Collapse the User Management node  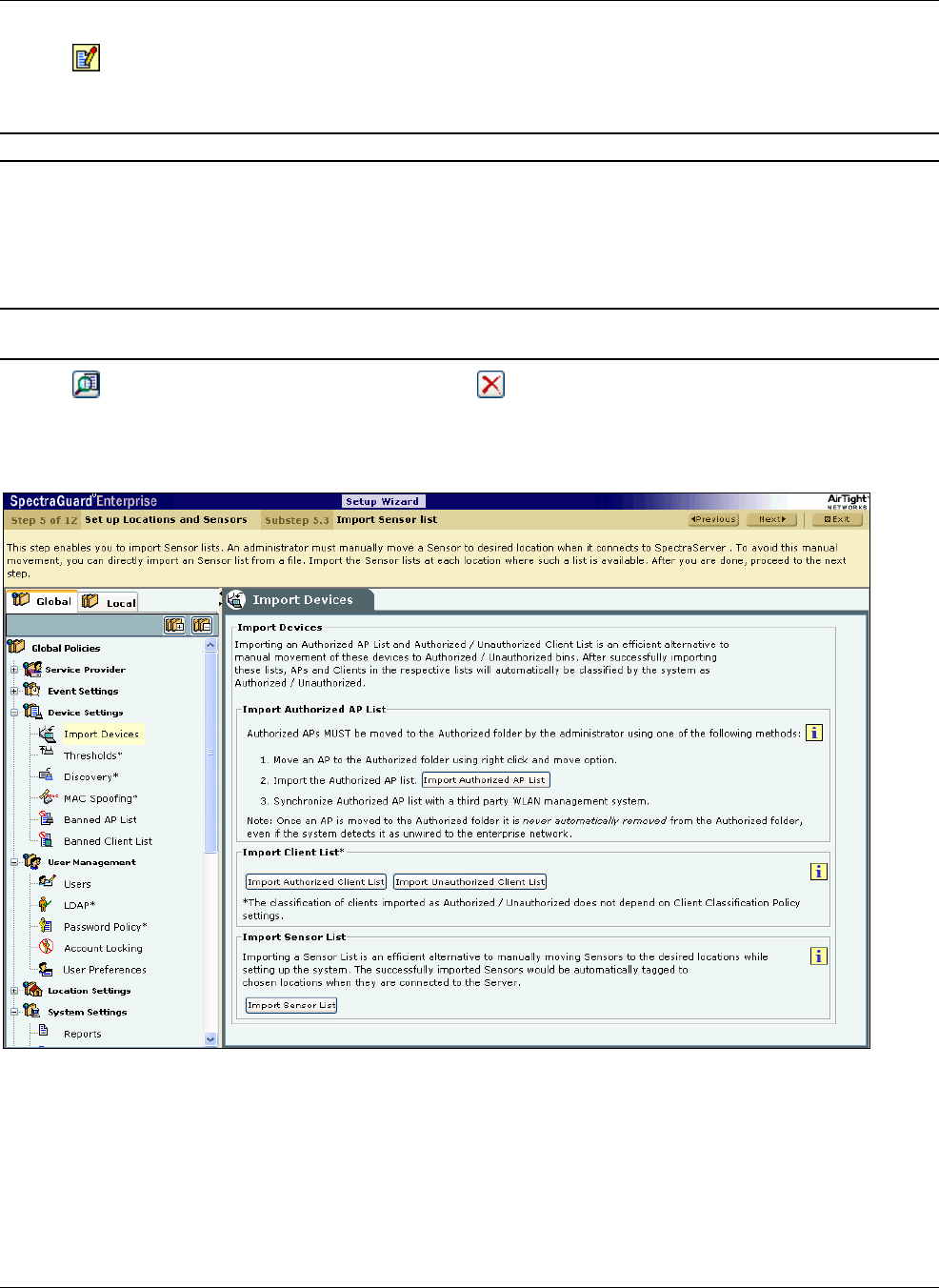(x=14, y=862)
